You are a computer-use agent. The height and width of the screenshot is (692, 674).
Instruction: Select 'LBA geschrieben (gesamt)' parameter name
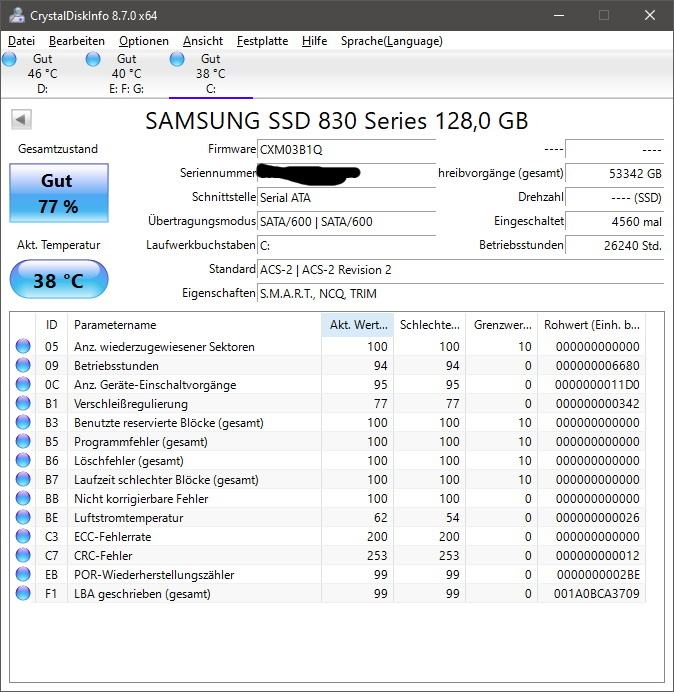tap(142, 594)
